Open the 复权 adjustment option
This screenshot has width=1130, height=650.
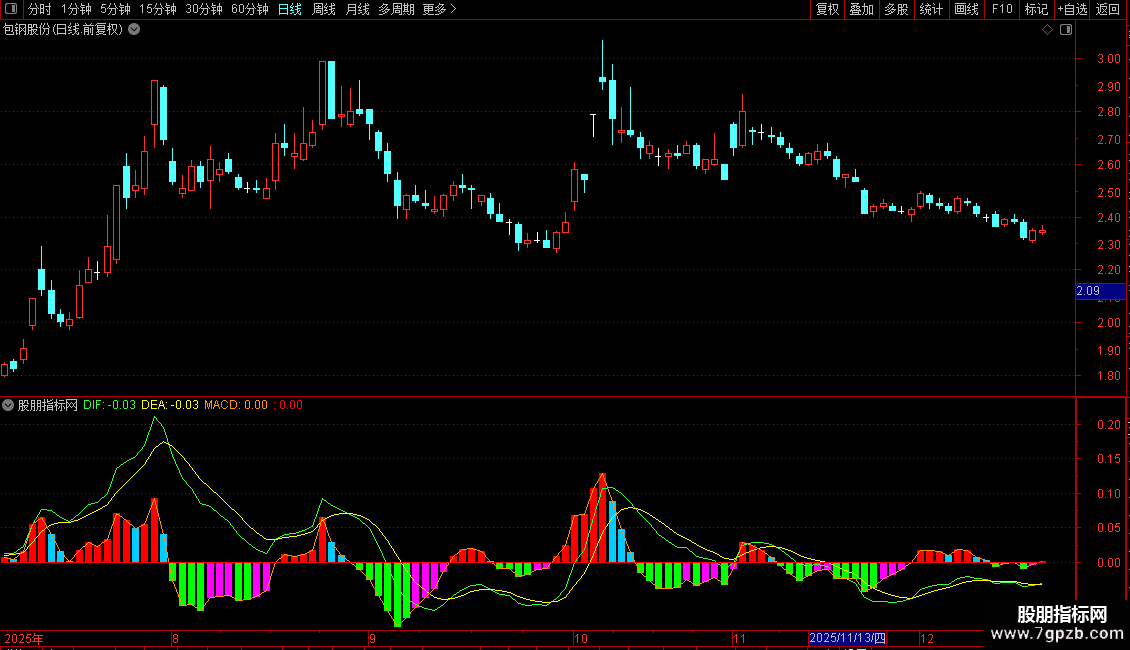pyautogui.click(x=827, y=9)
